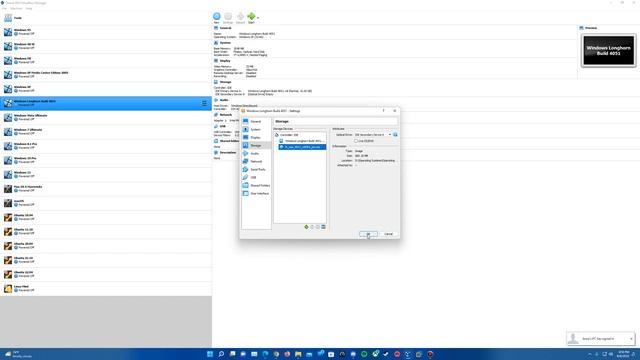Click green add controller icon below storage tree
640x360 pixels.
[306, 227]
